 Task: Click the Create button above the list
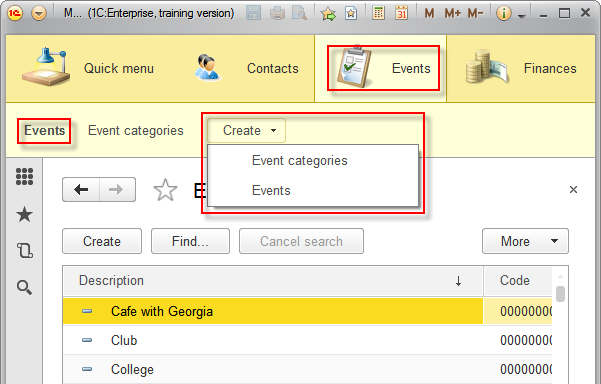(102, 241)
